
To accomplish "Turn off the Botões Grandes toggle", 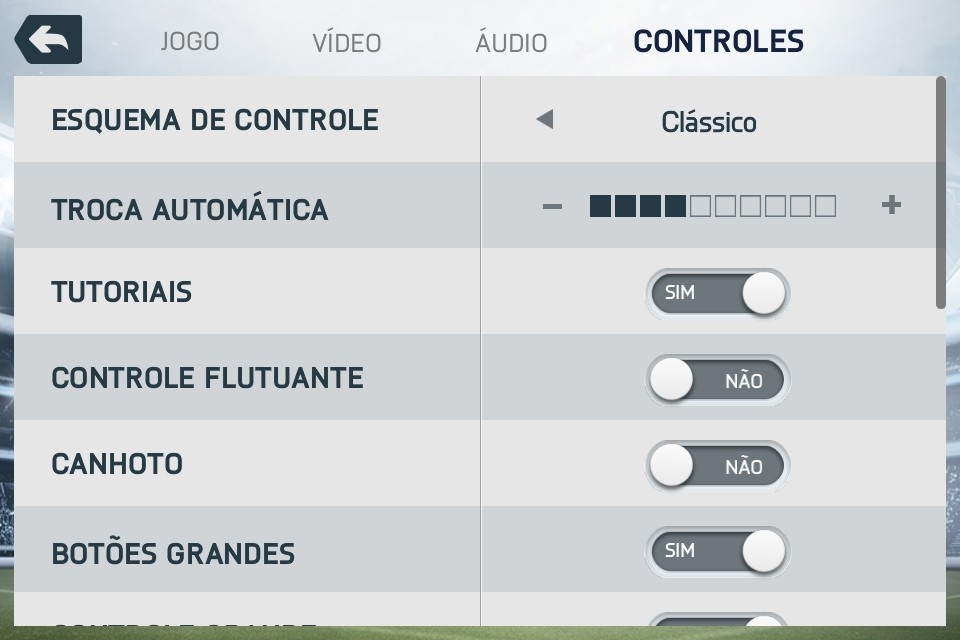I will coord(717,551).
